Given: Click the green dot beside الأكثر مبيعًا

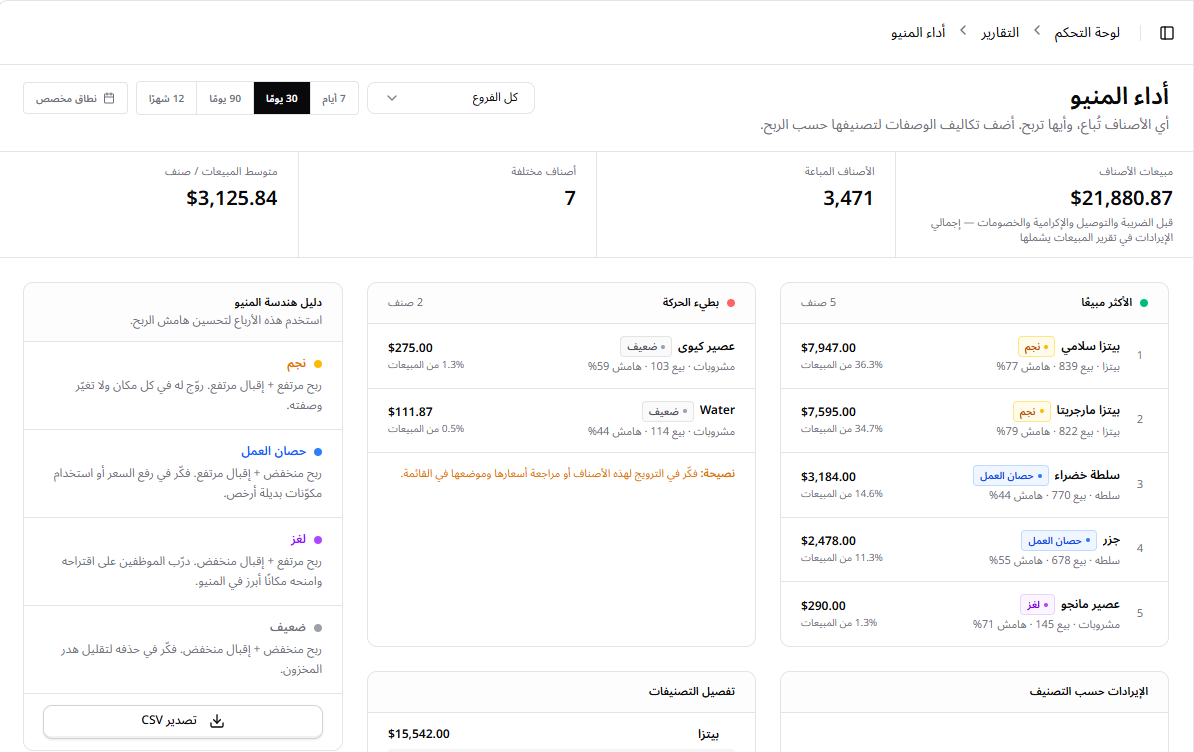Looking at the screenshot, I should click(x=1144, y=303).
